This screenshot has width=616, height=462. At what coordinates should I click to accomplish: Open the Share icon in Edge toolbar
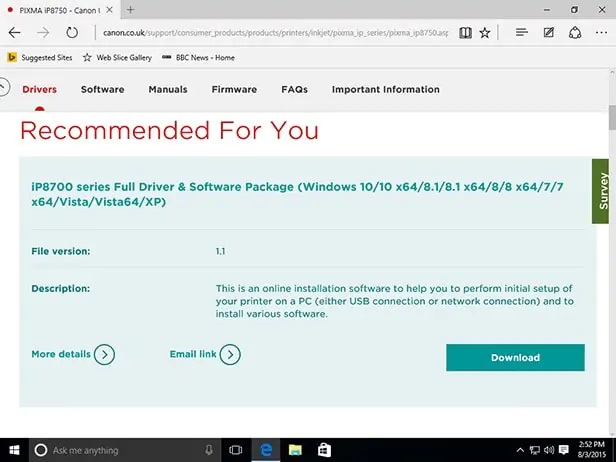click(x=575, y=33)
